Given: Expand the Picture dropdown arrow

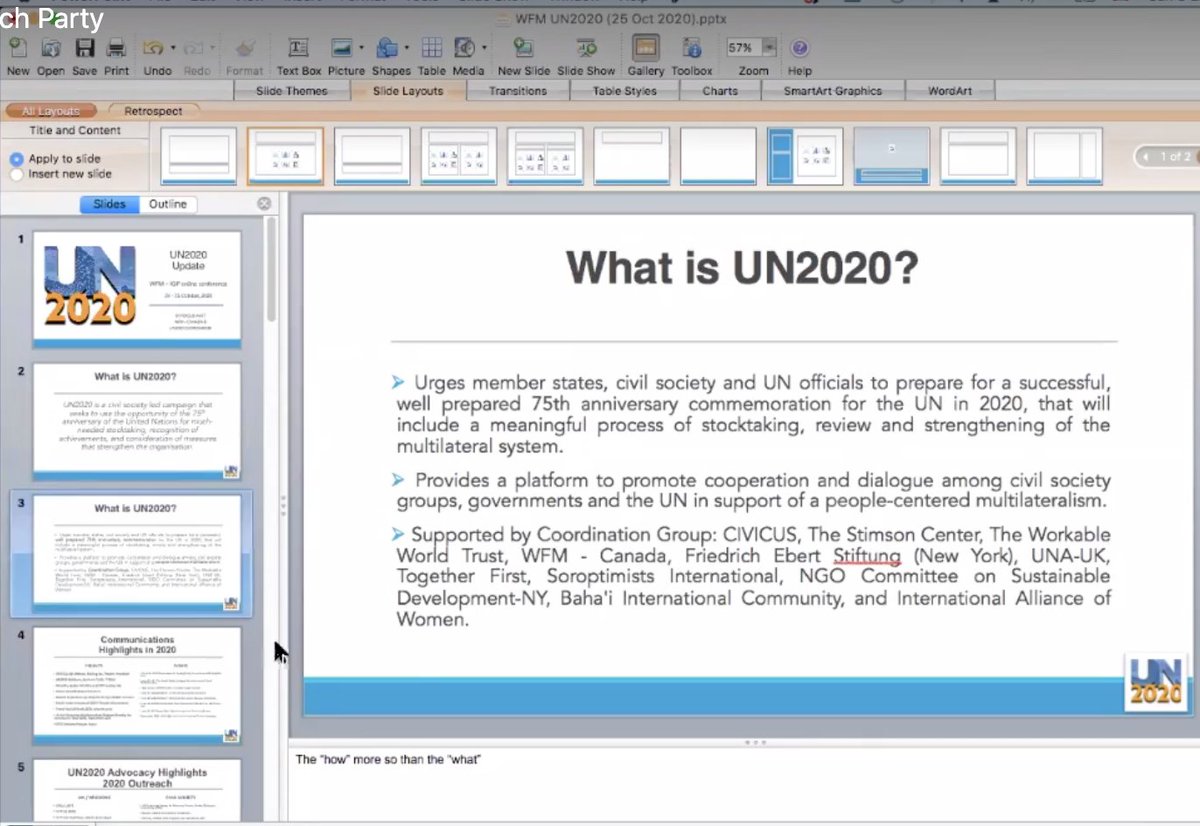Looking at the screenshot, I should coord(362,48).
